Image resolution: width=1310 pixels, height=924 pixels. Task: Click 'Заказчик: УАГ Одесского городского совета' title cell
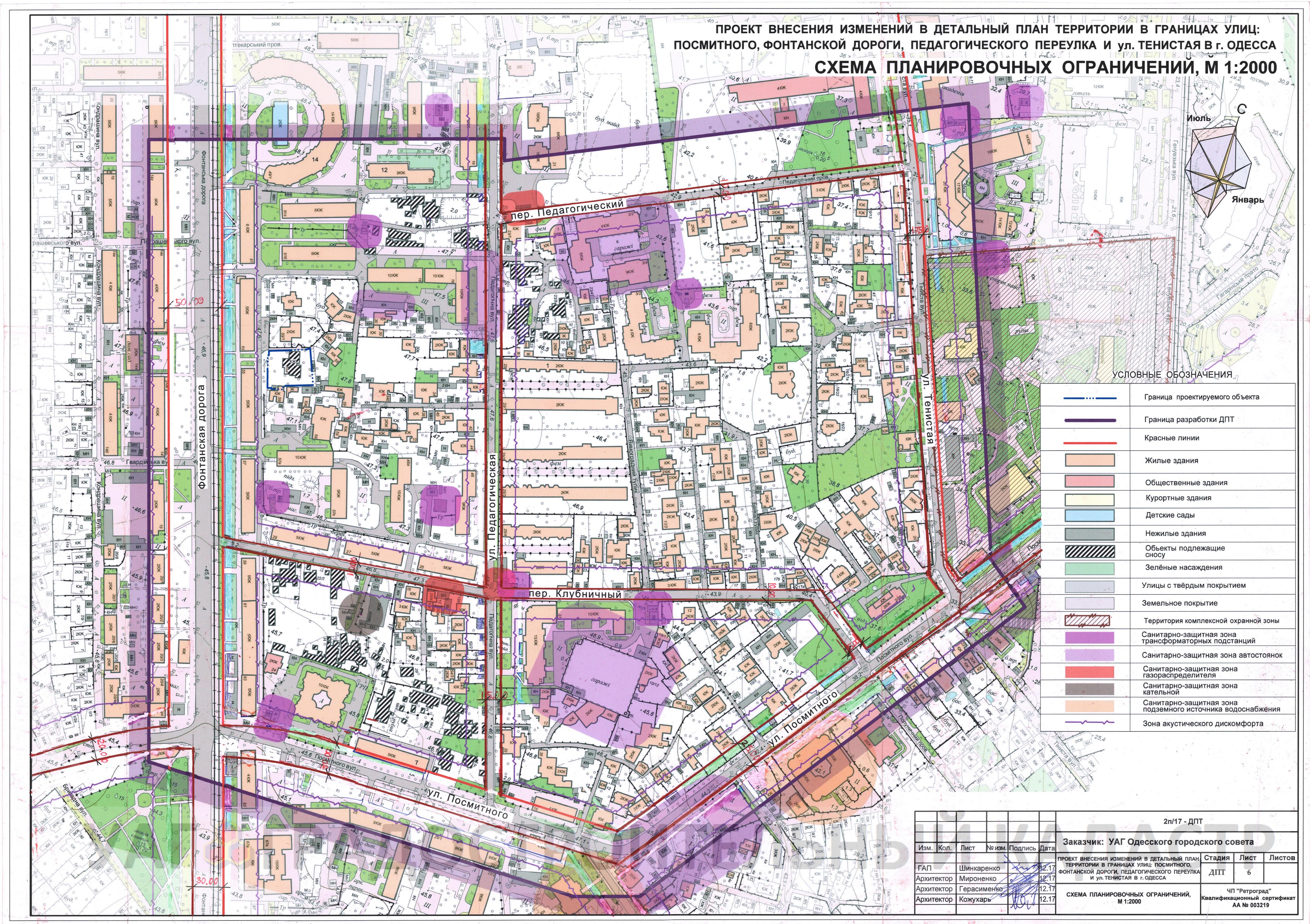1158,841
